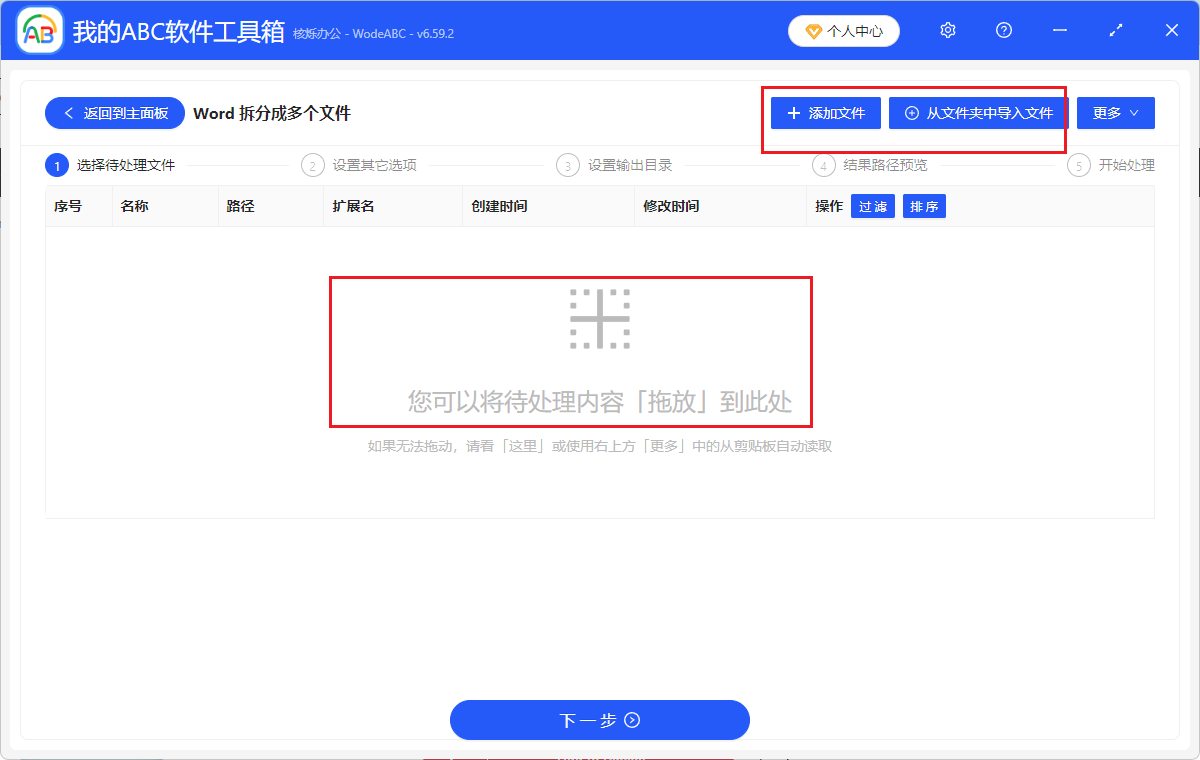This screenshot has width=1200, height=760.
Task: Toggle the 过滤 filter option
Action: click(872, 205)
